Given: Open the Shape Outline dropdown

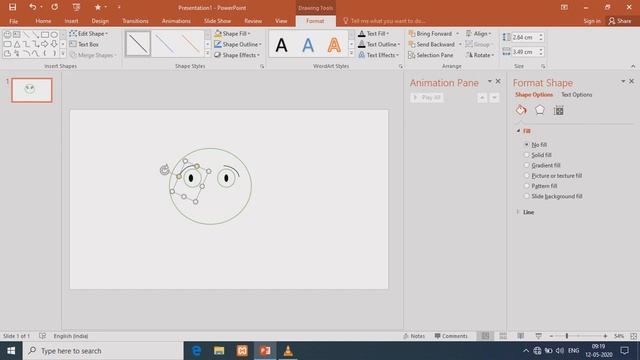Looking at the screenshot, I should click(x=238, y=44).
